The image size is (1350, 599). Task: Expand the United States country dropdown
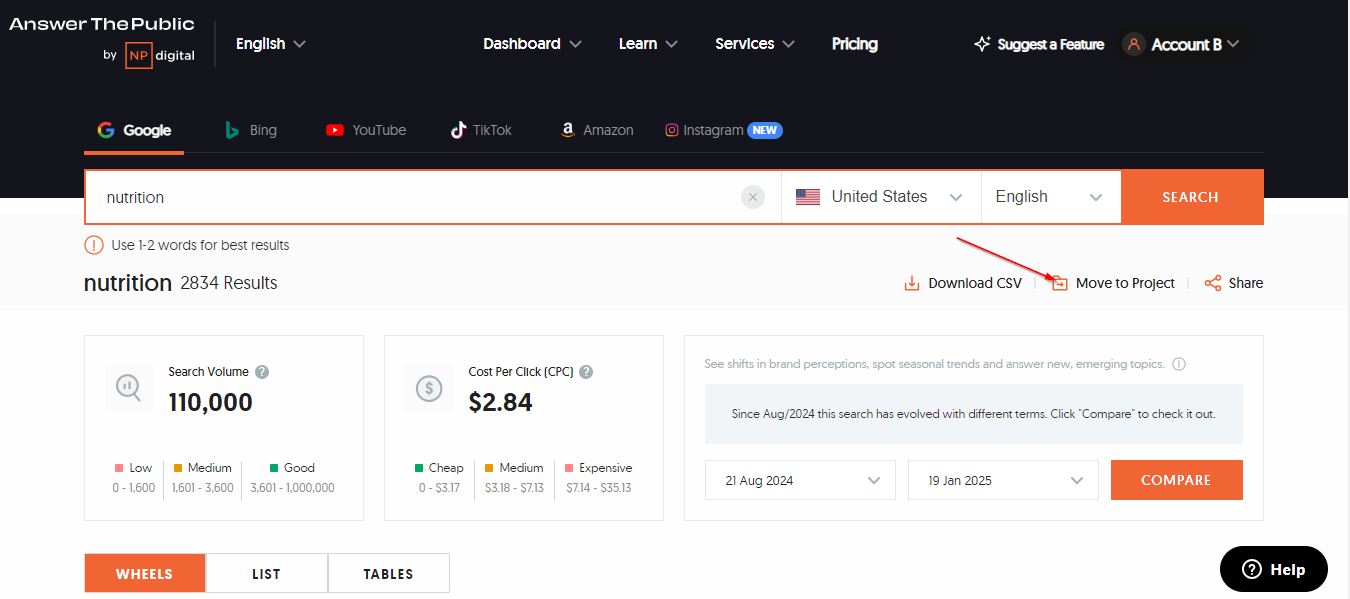(880, 197)
